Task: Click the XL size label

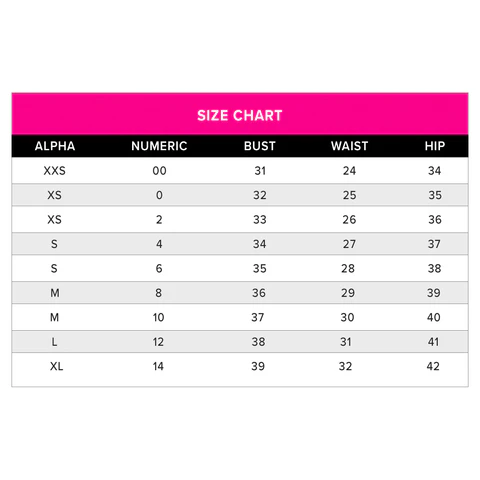Action: click(56, 366)
